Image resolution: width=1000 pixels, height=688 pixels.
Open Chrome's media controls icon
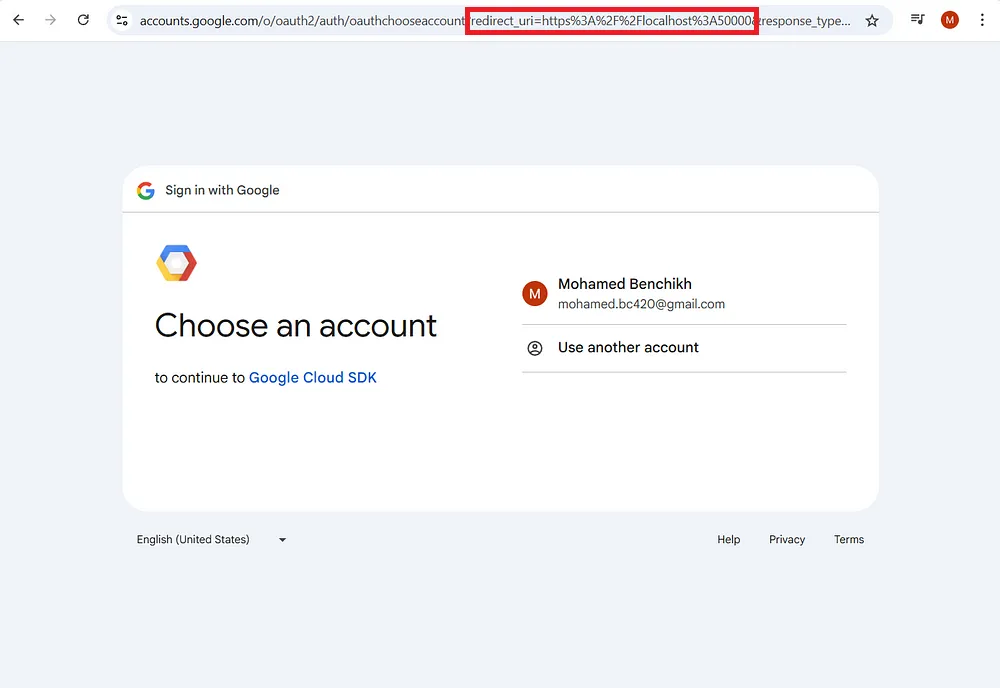917,19
